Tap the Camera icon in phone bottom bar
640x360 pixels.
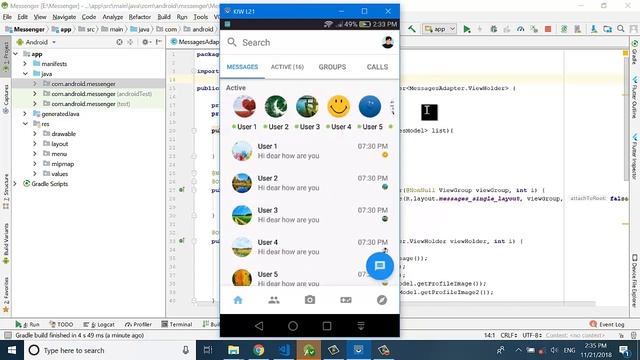pyautogui.click(x=310, y=300)
